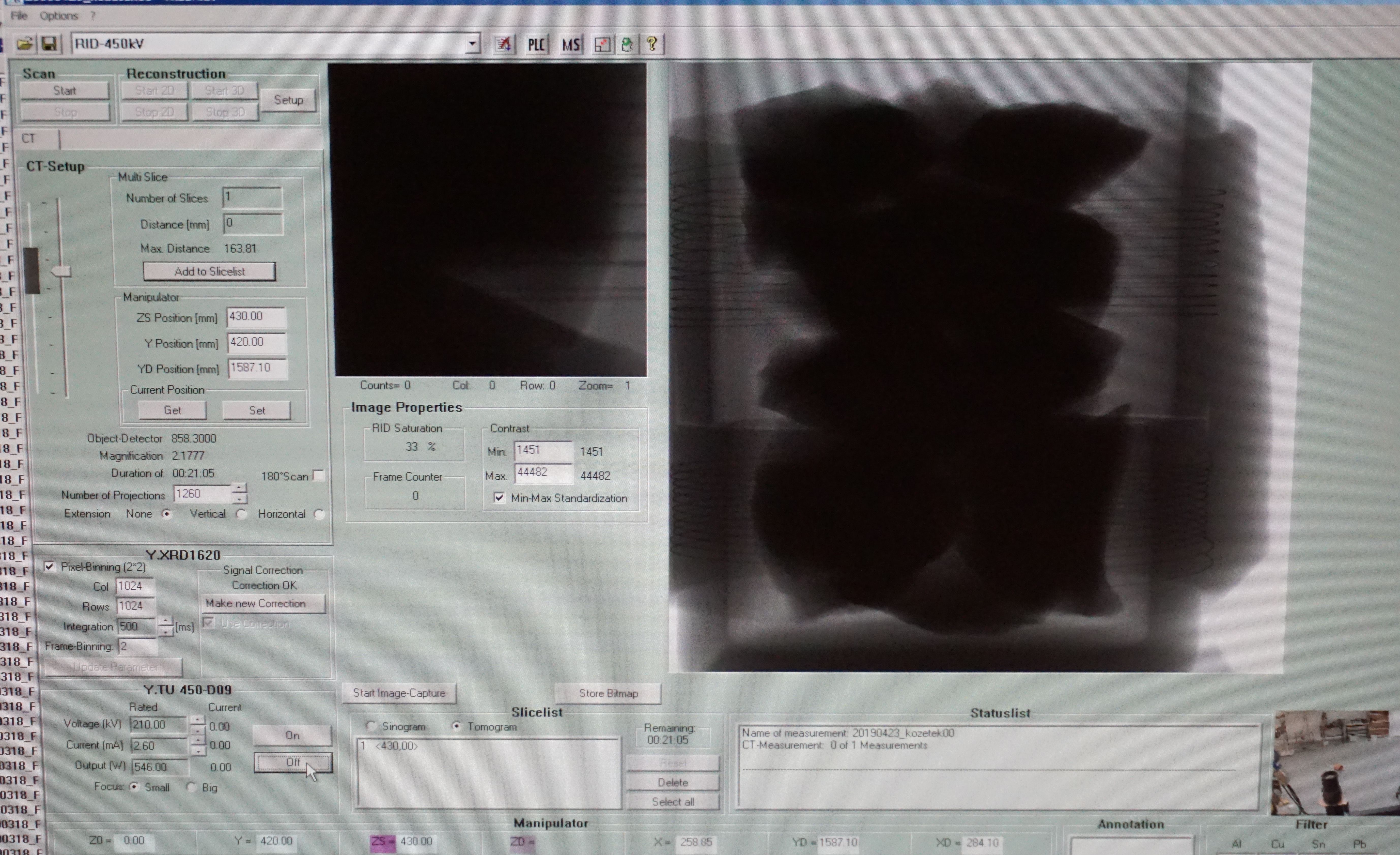
Task: Increase Voltage (kV) with up arrow
Action: 197,720
